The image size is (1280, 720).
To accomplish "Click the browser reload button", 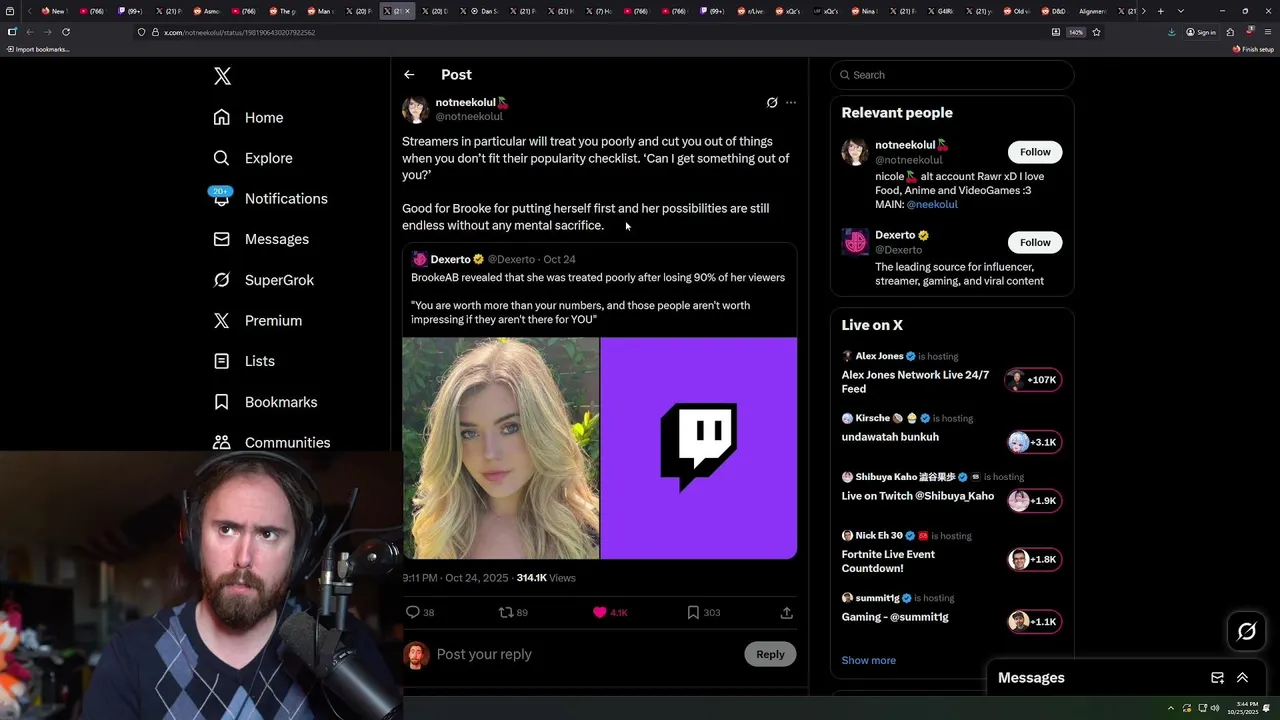I will coord(66,32).
